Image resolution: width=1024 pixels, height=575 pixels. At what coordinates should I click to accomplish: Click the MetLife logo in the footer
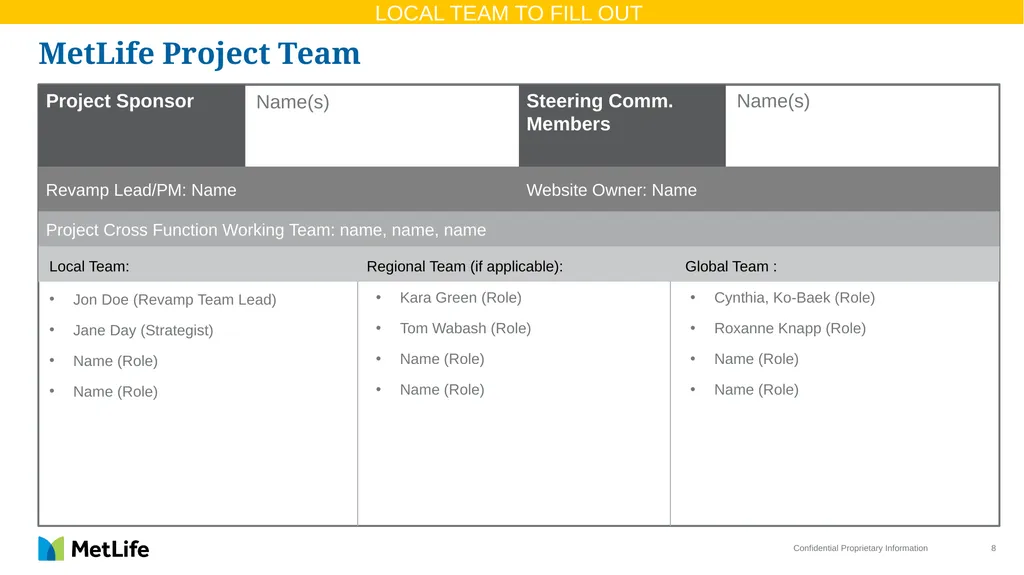[x=93, y=549]
